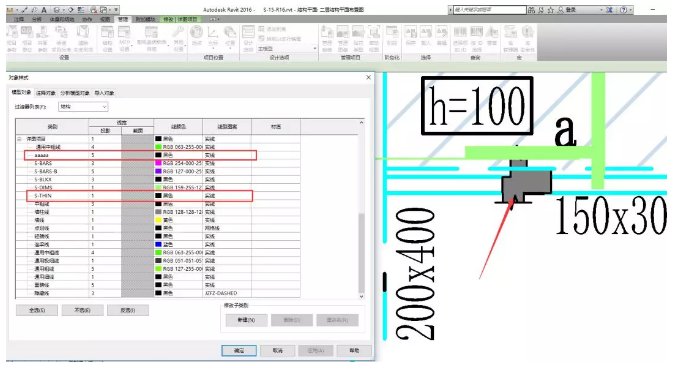Click the Text 'A' quick access icon
The image size is (679, 373).
44,10
